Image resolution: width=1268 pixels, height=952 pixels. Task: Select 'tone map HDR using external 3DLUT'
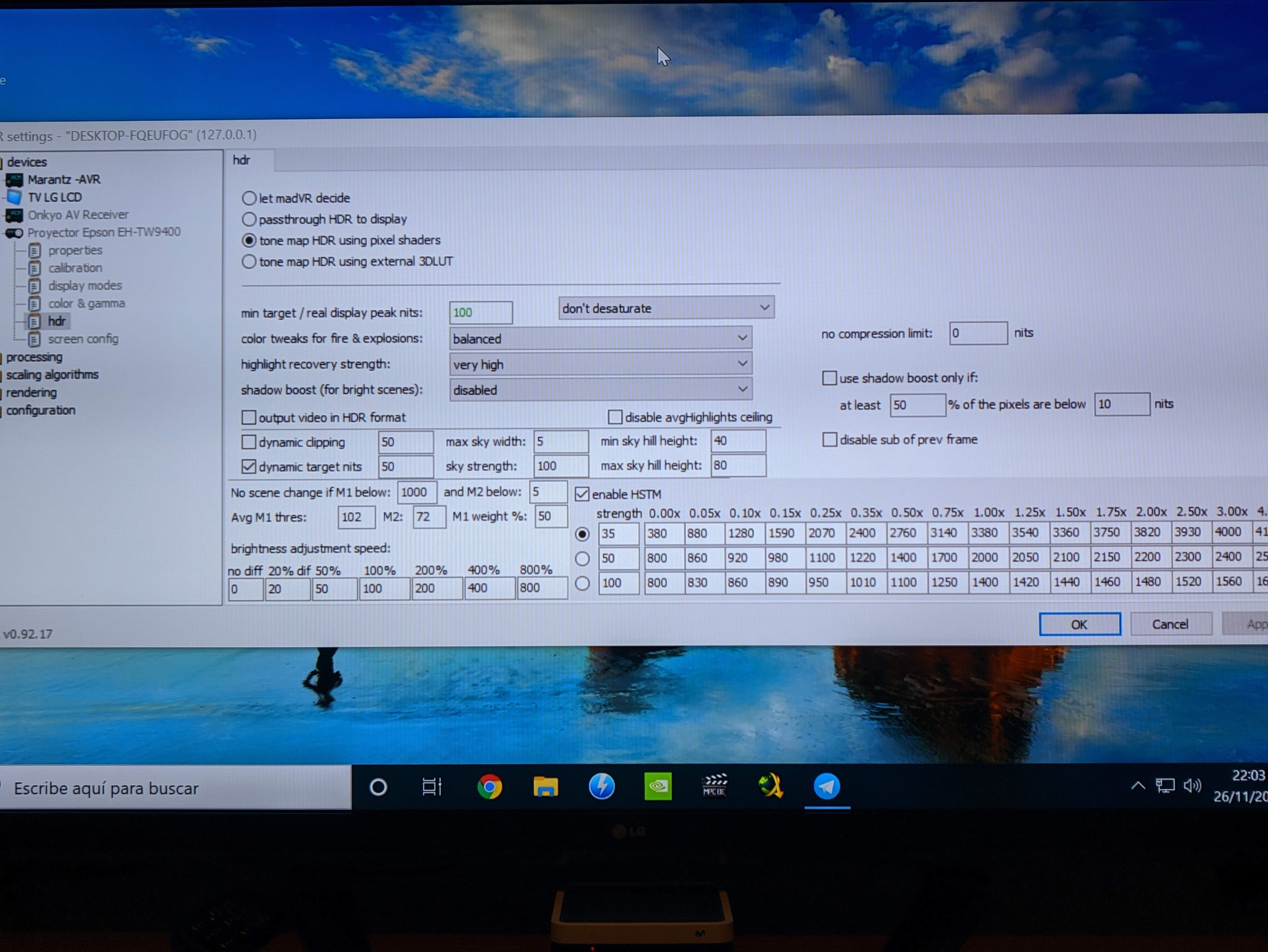tap(249, 262)
